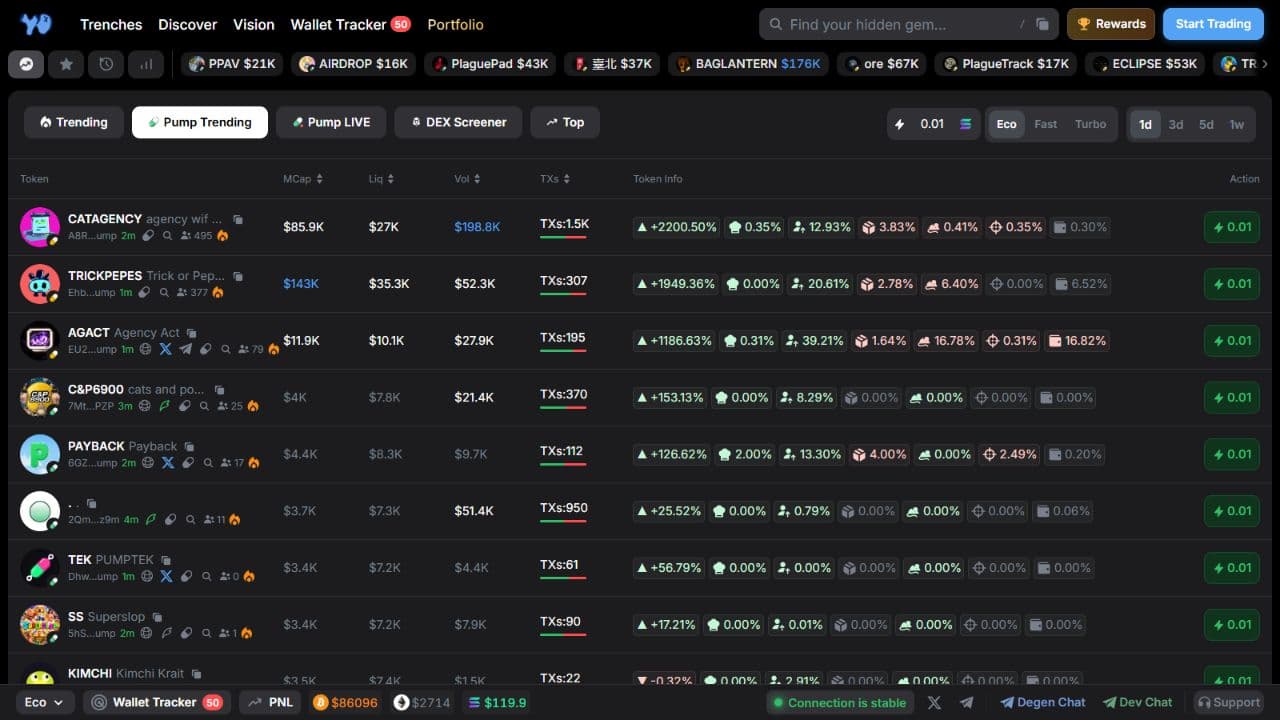Open the Rewards button
The width and height of the screenshot is (1280, 720).
[x=1111, y=24]
